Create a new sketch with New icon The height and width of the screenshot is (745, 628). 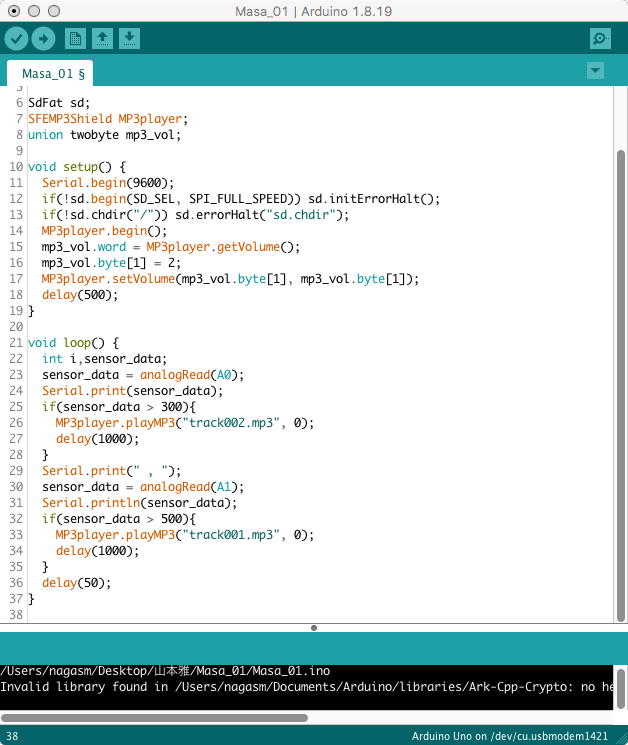pos(75,39)
